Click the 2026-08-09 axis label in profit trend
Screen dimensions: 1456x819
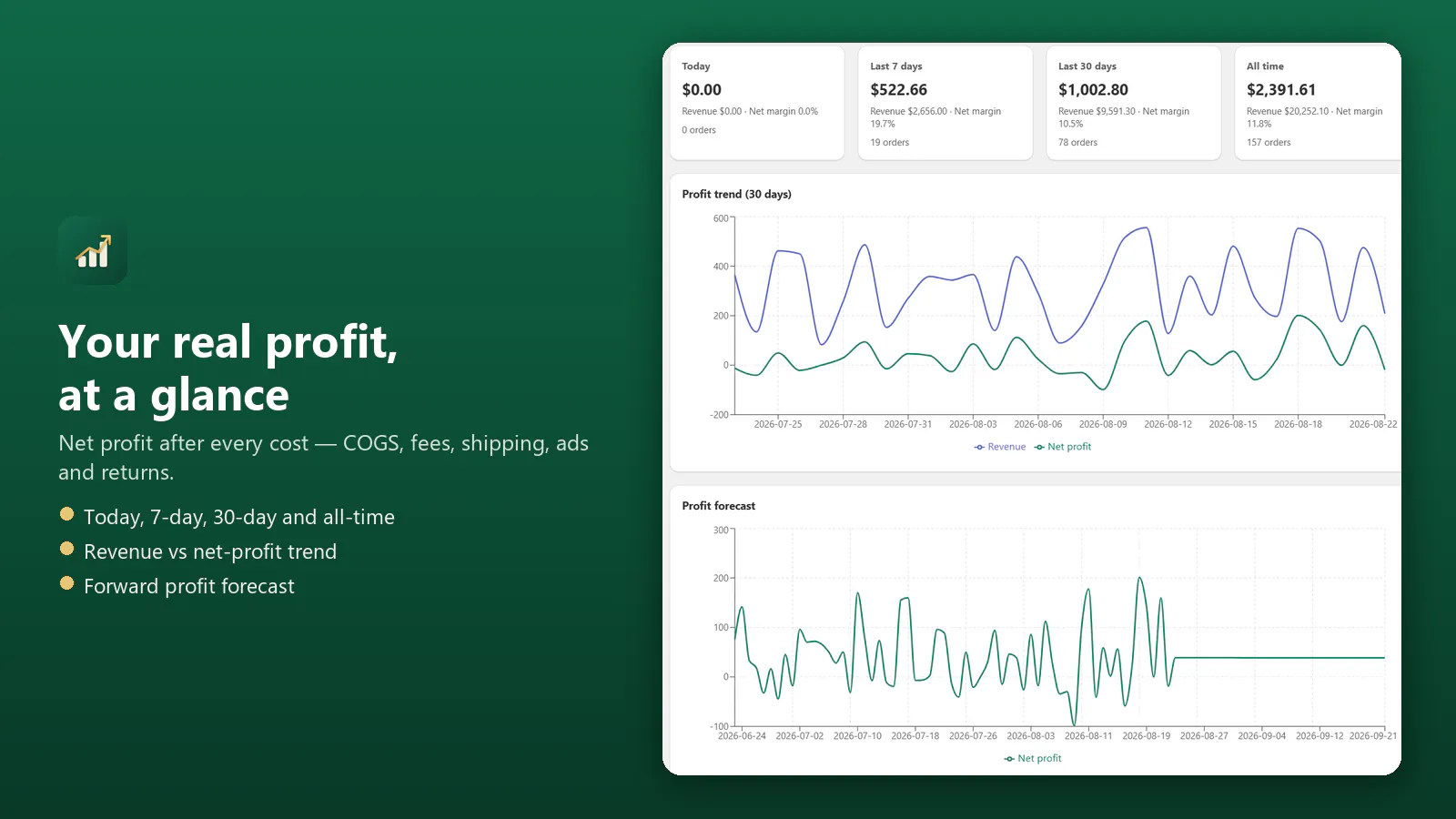pos(1103,424)
